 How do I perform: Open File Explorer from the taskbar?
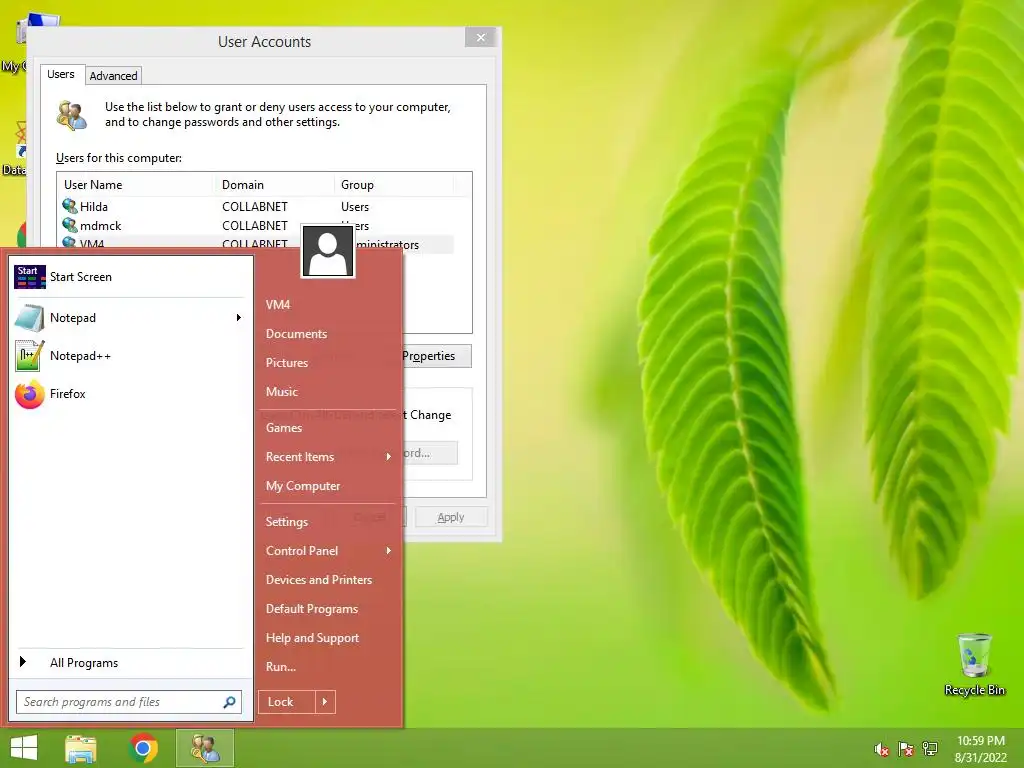pos(80,748)
